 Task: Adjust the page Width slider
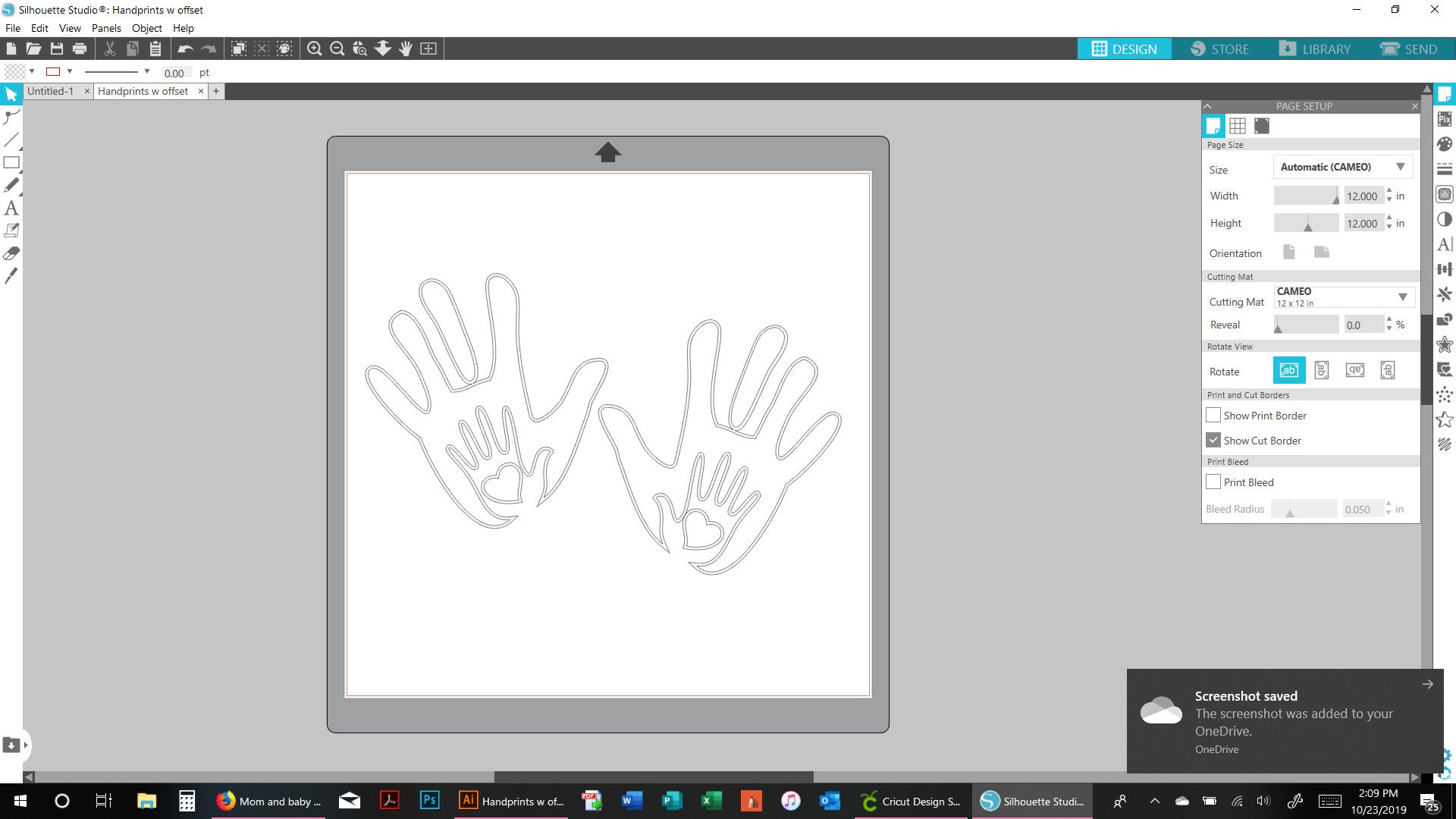tap(1306, 196)
